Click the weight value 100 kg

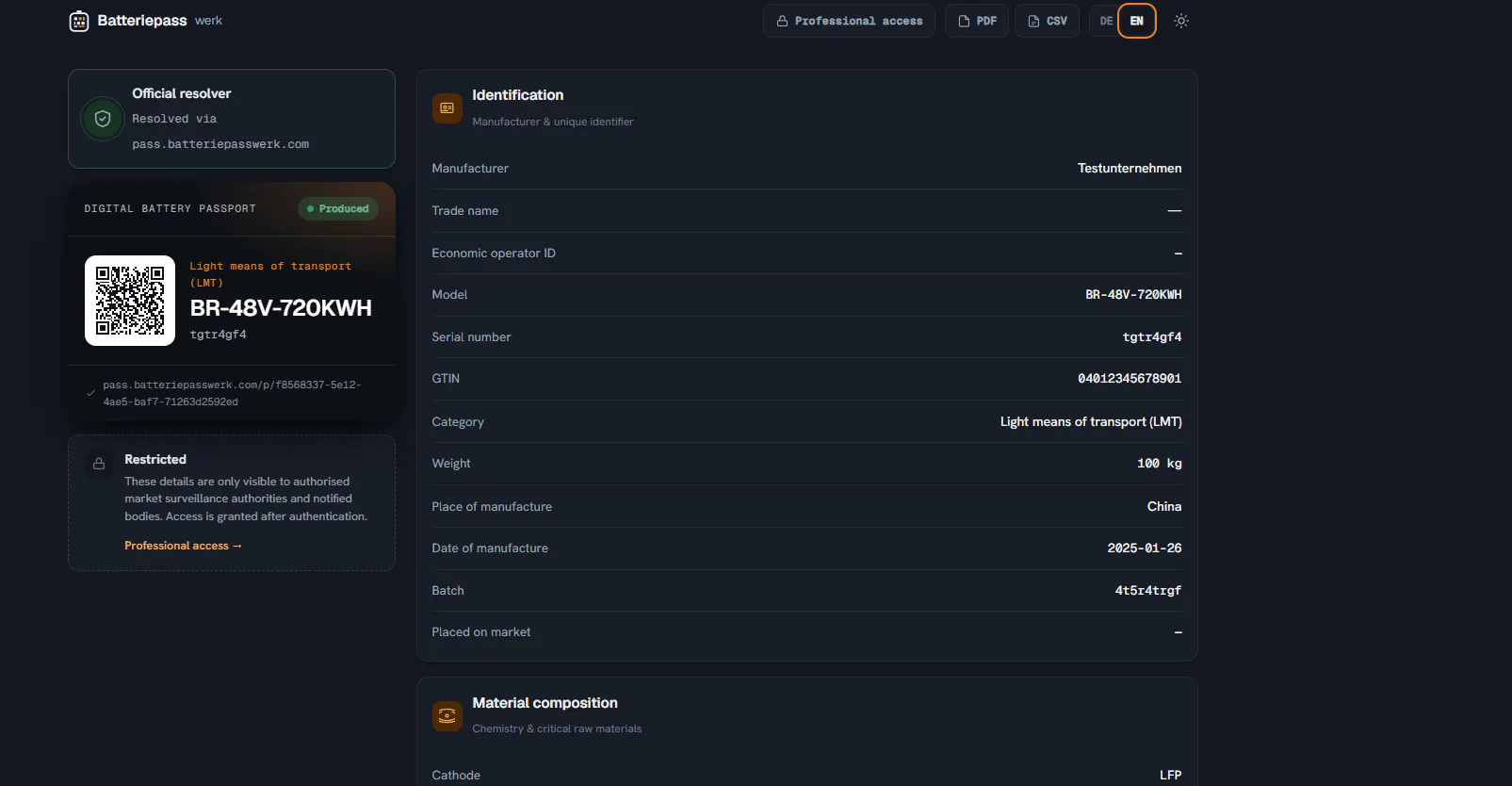click(1160, 463)
